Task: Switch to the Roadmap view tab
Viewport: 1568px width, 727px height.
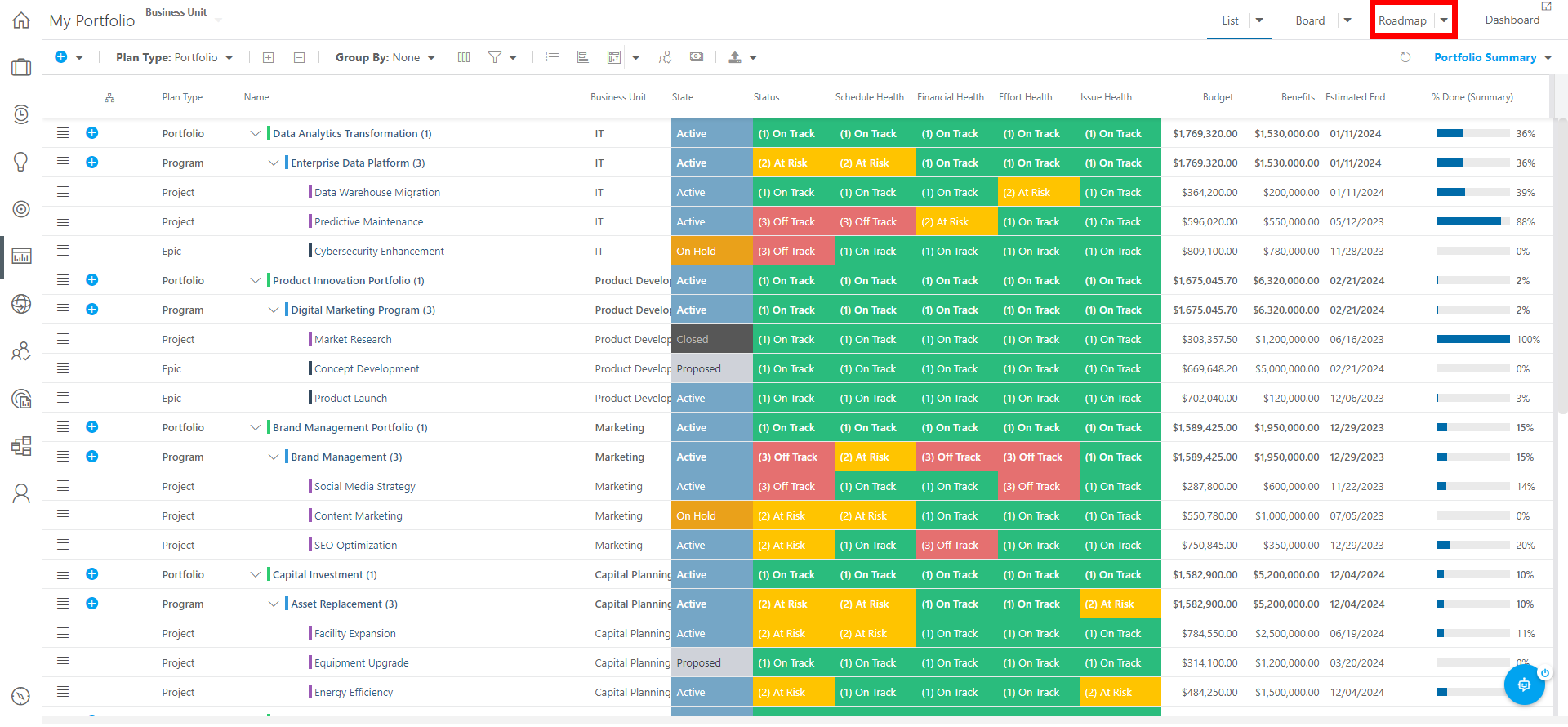Action: tap(1402, 20)
